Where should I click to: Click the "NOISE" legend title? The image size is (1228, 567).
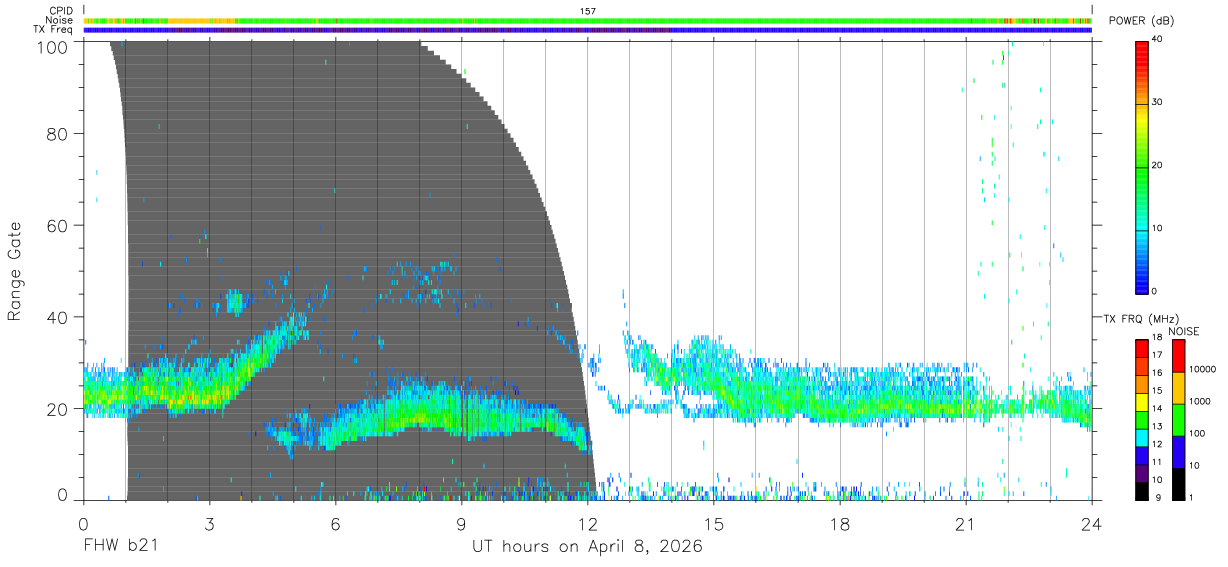tap(1183, 331)
